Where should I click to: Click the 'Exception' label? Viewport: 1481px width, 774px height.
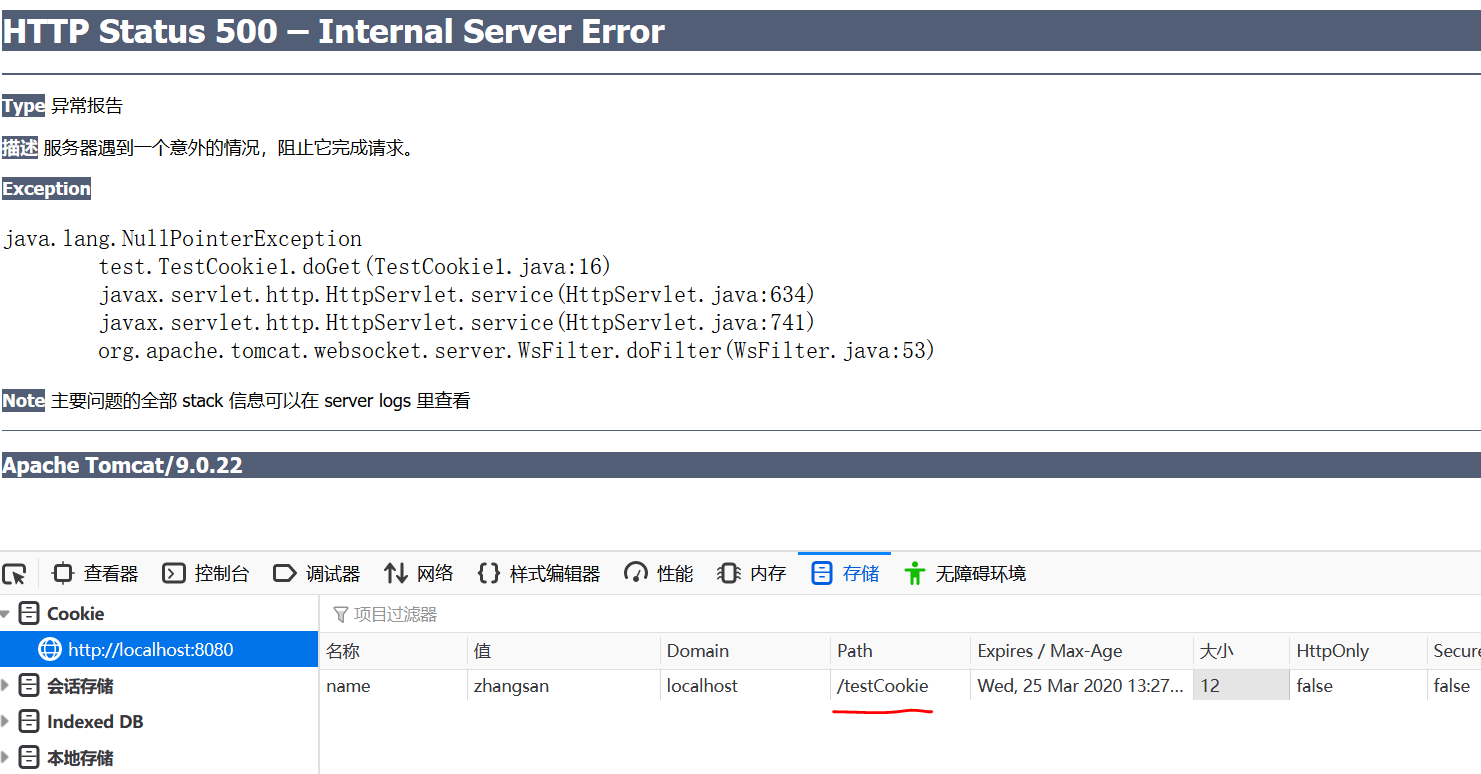pyautogui.click(x=46, y=189)
